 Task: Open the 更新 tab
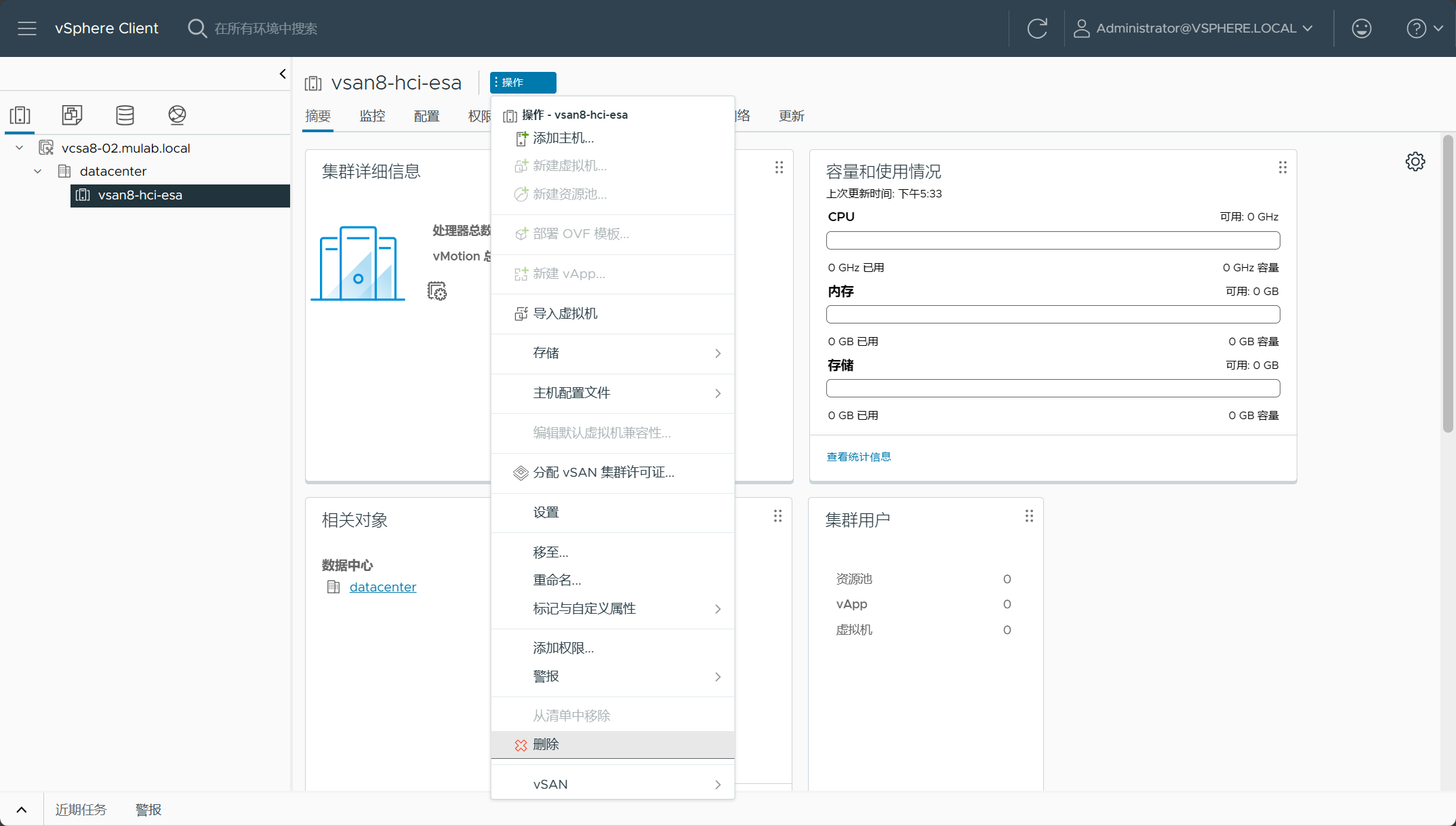click(791, 116)
